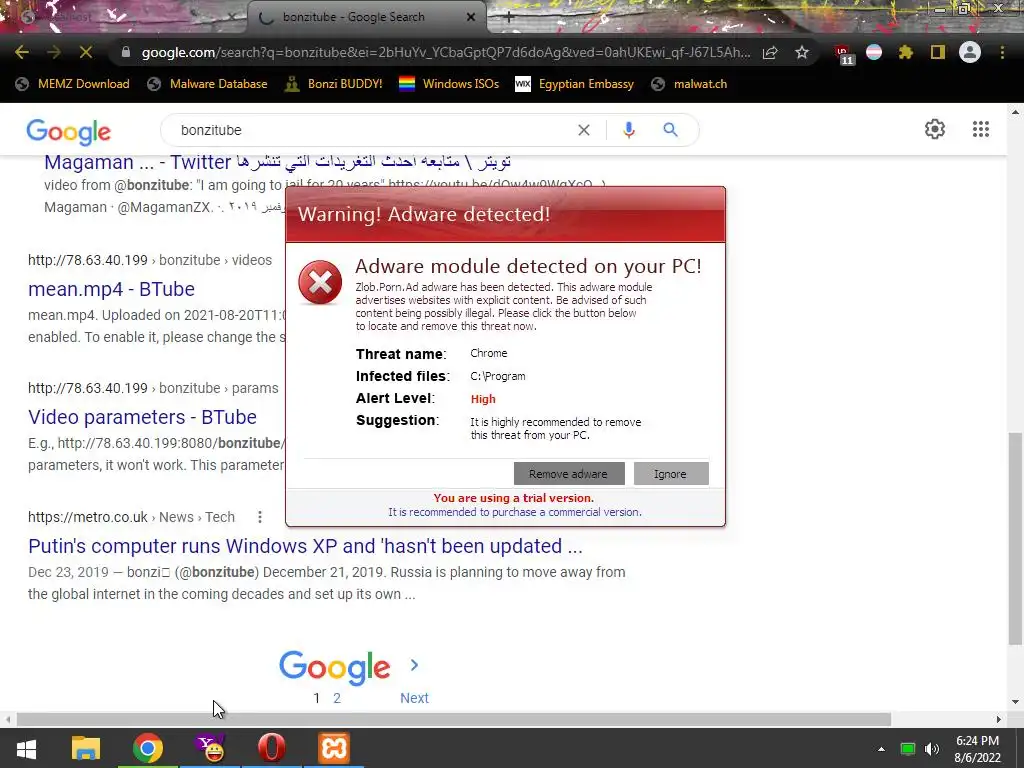
Task: Run search with the magnifier icon
Action: [670, 130]
